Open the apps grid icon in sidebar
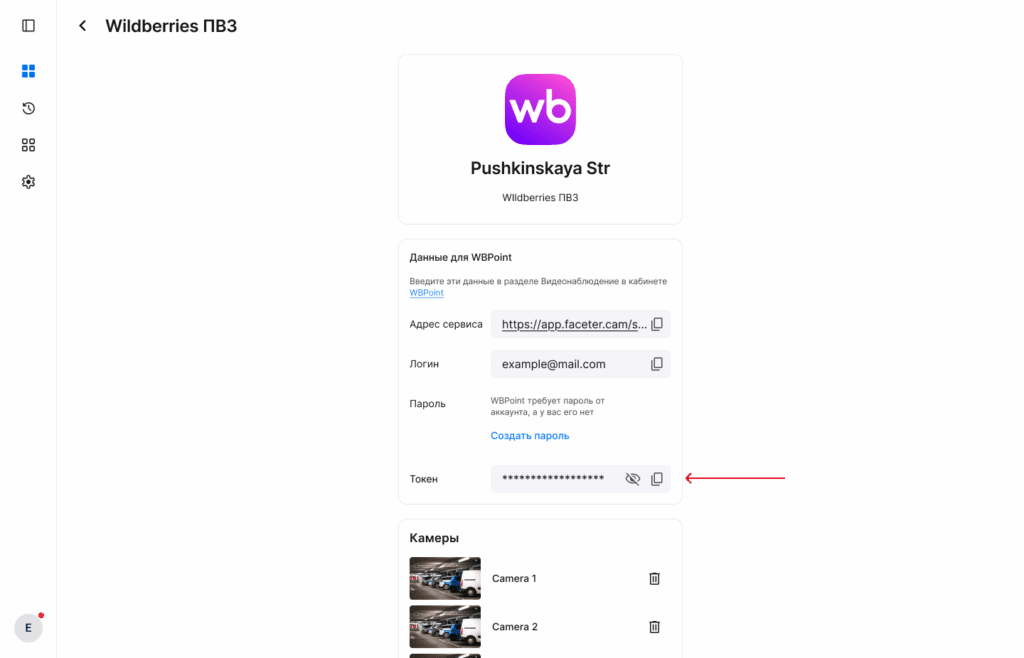Screen dimensions: 1024x658 pos(28,145)
